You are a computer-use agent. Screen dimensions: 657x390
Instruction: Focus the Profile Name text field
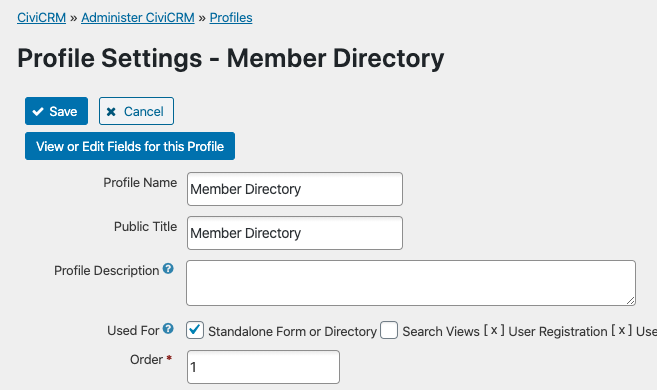(295, 189)
